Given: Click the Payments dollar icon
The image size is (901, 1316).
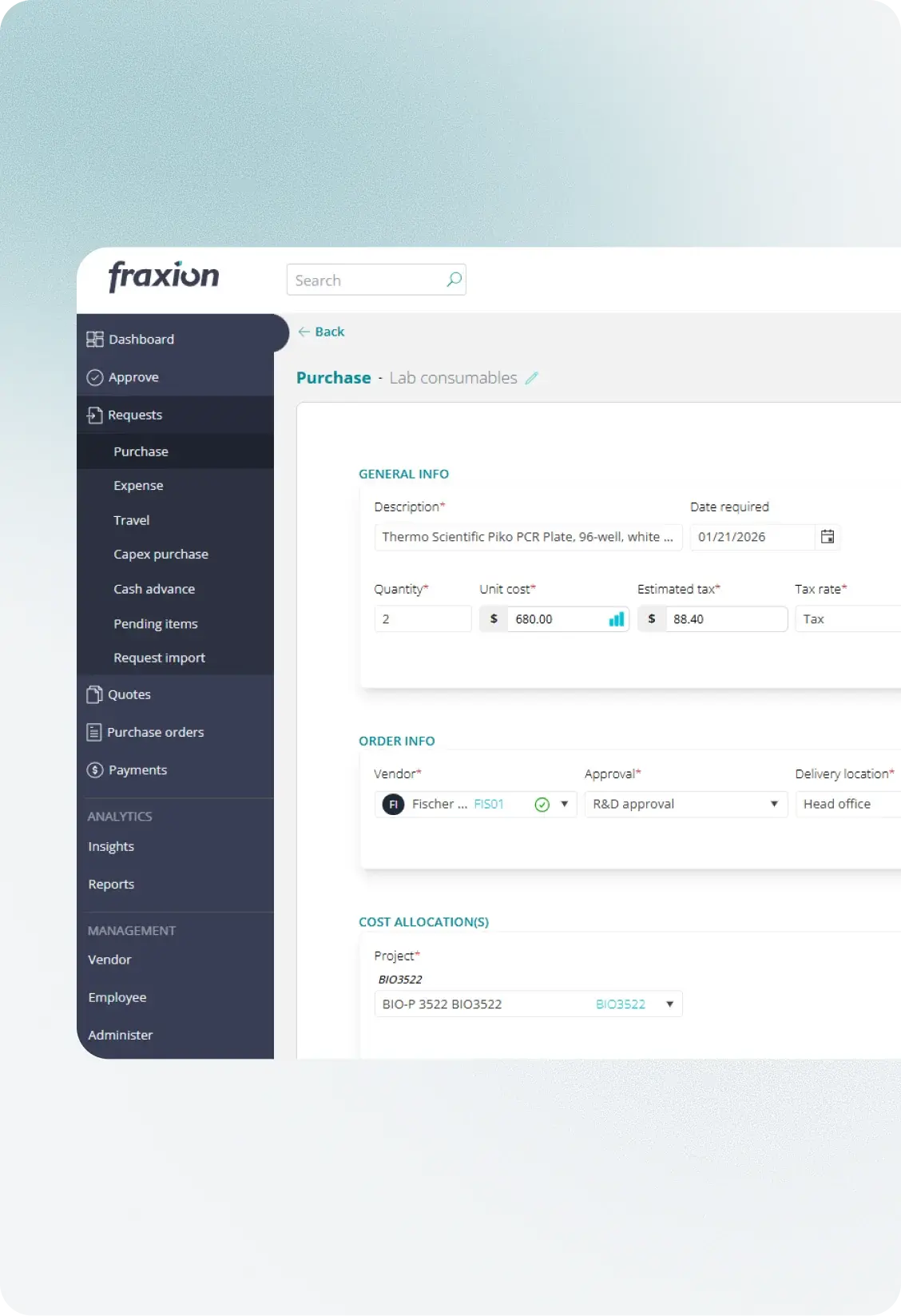Looking at the screenshot, I should click(x=95, y=769).
